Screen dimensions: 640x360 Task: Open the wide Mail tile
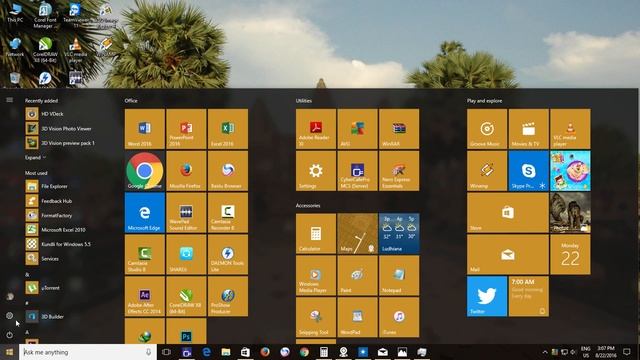508,254
